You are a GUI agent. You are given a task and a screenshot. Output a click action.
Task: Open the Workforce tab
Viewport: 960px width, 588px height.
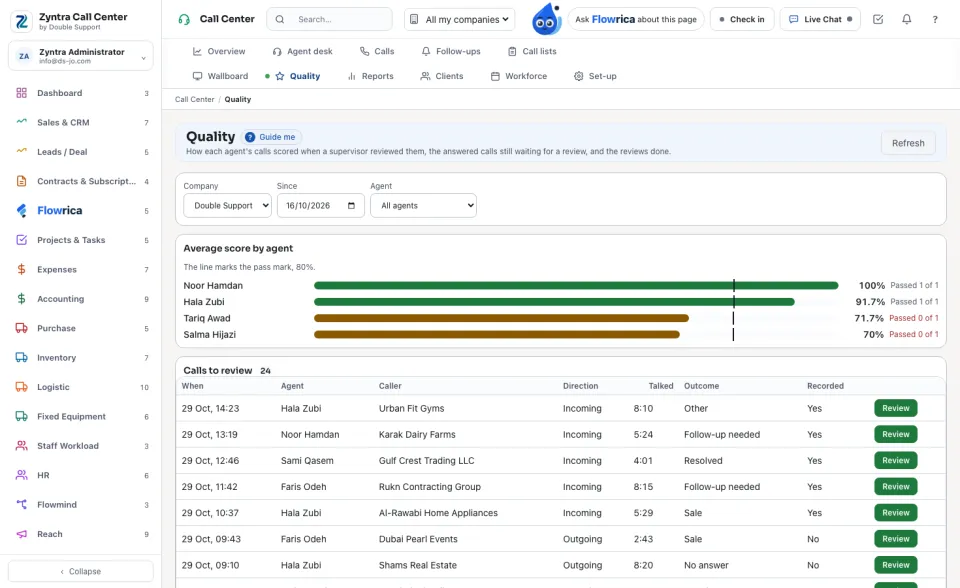[519, 76]
